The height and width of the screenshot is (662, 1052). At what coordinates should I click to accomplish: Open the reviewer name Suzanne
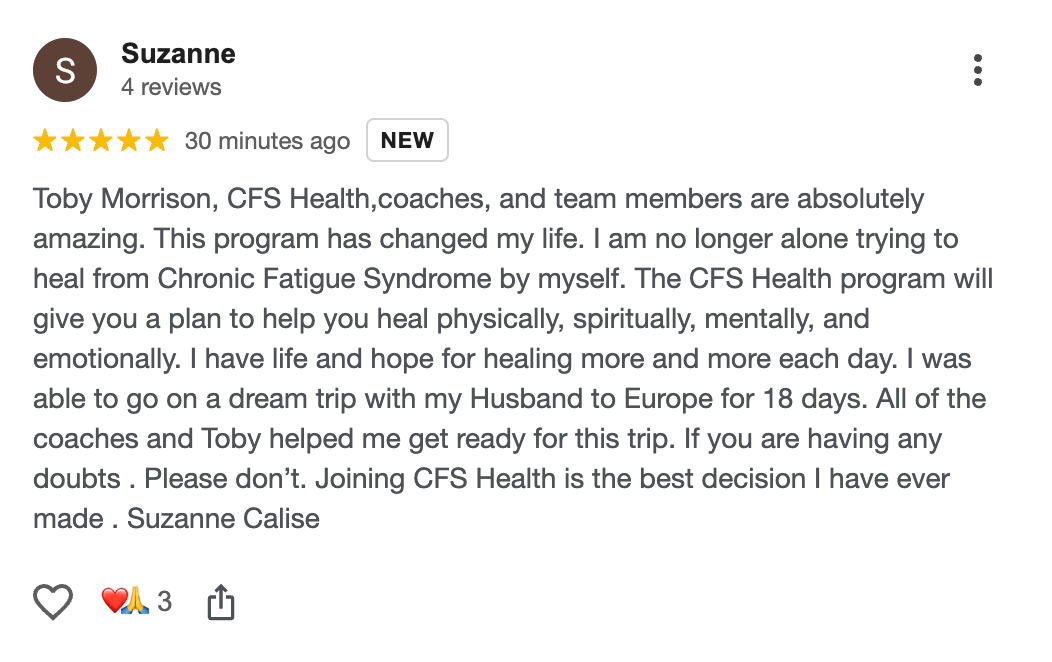coord(178,53)
